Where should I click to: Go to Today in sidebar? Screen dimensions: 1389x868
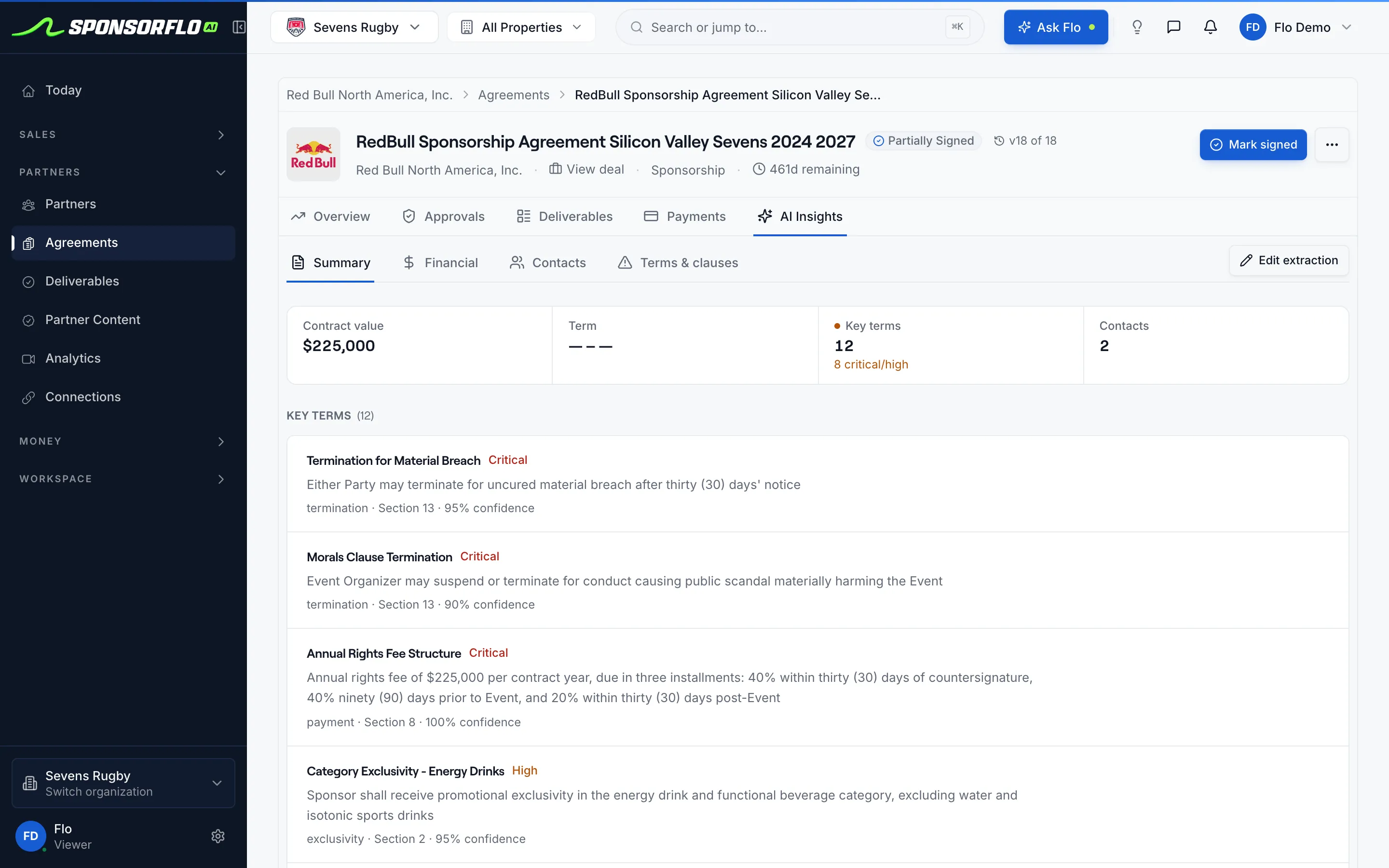[123, 91]
